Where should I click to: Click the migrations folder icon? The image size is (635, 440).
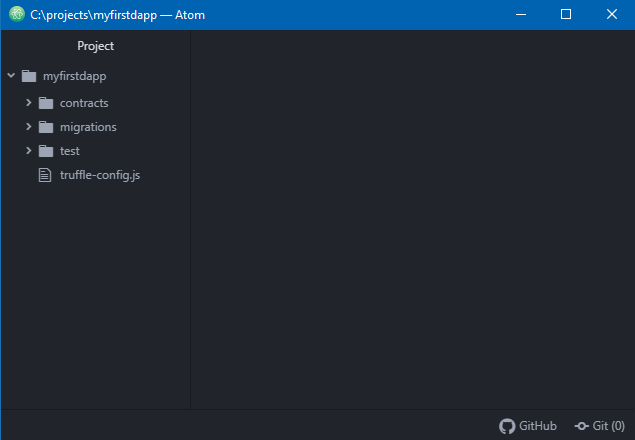[46, 127]
